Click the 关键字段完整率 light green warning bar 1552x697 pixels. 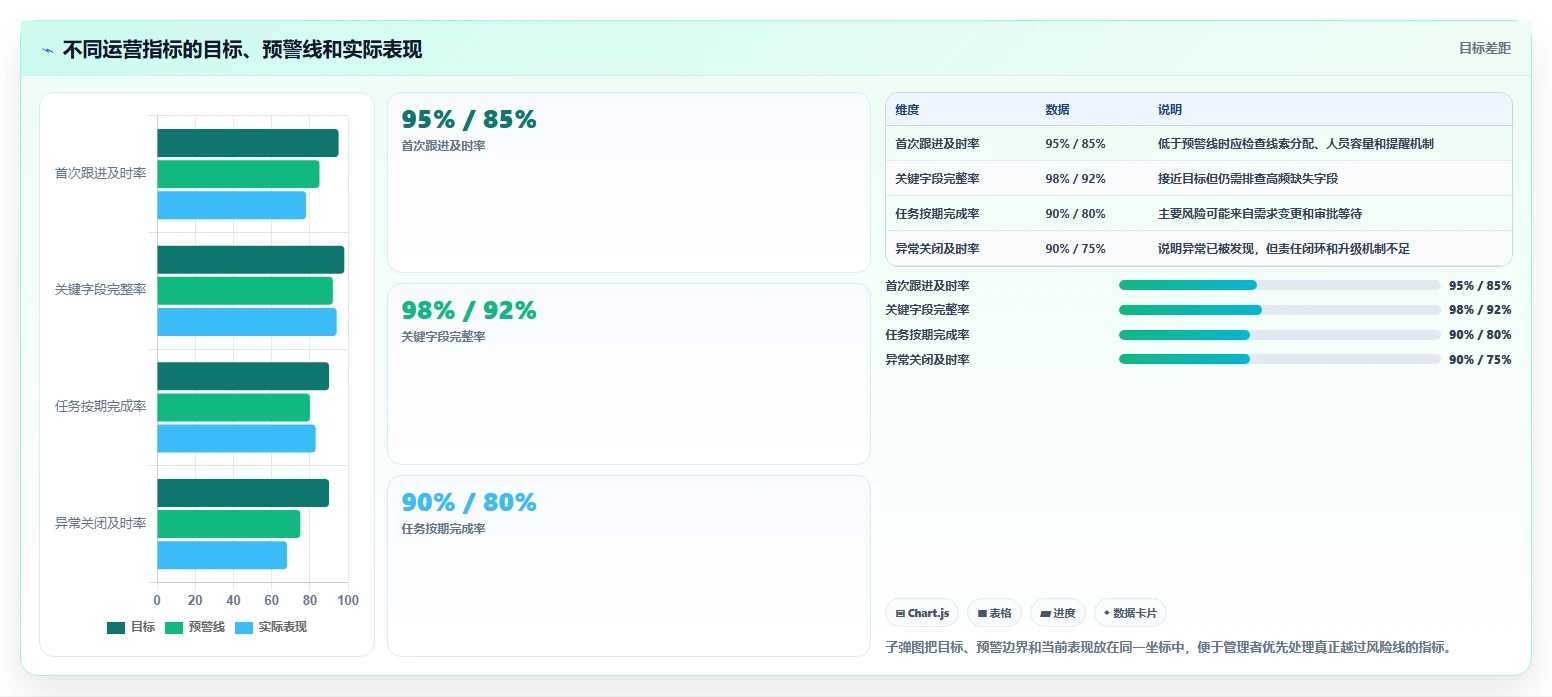pos(245,291)
